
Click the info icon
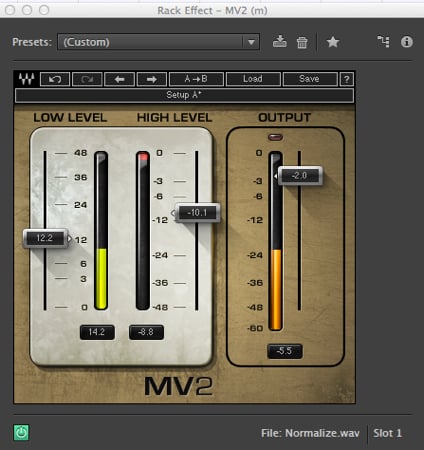pos(407,42)
